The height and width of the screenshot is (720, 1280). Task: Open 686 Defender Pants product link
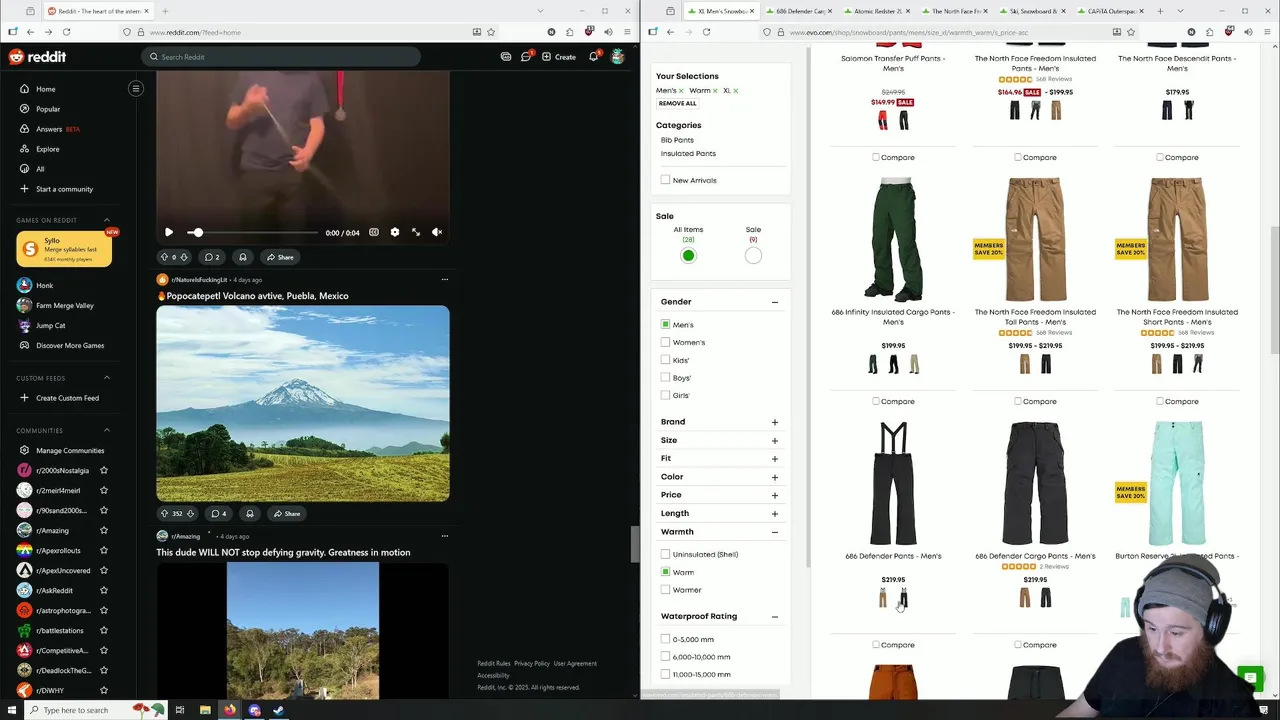(893, 556)
